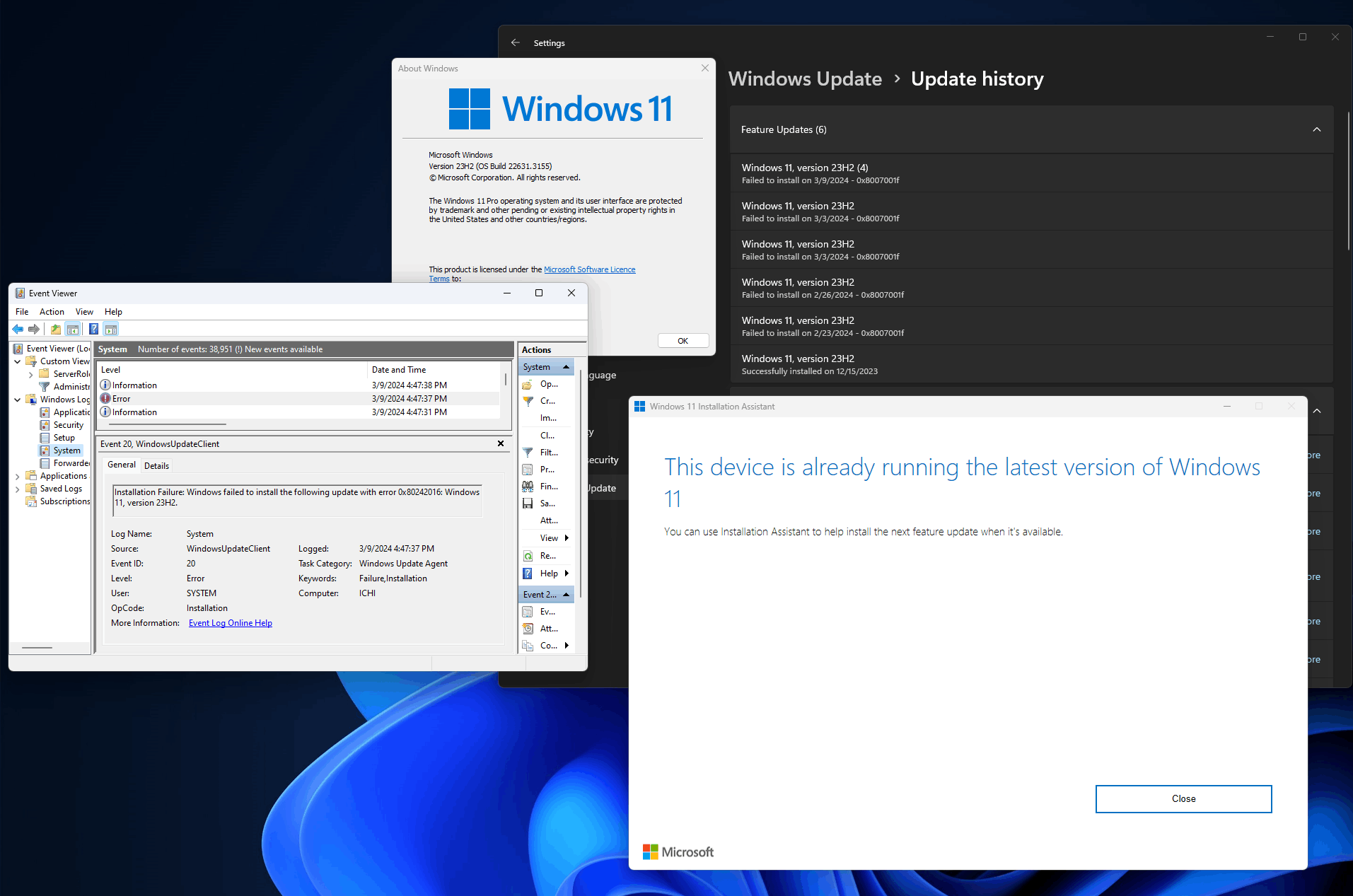Sort events by Date and Time column header
Viewport: 1353px width, 896px height.
pyautogui.click(x=434, y=370)
